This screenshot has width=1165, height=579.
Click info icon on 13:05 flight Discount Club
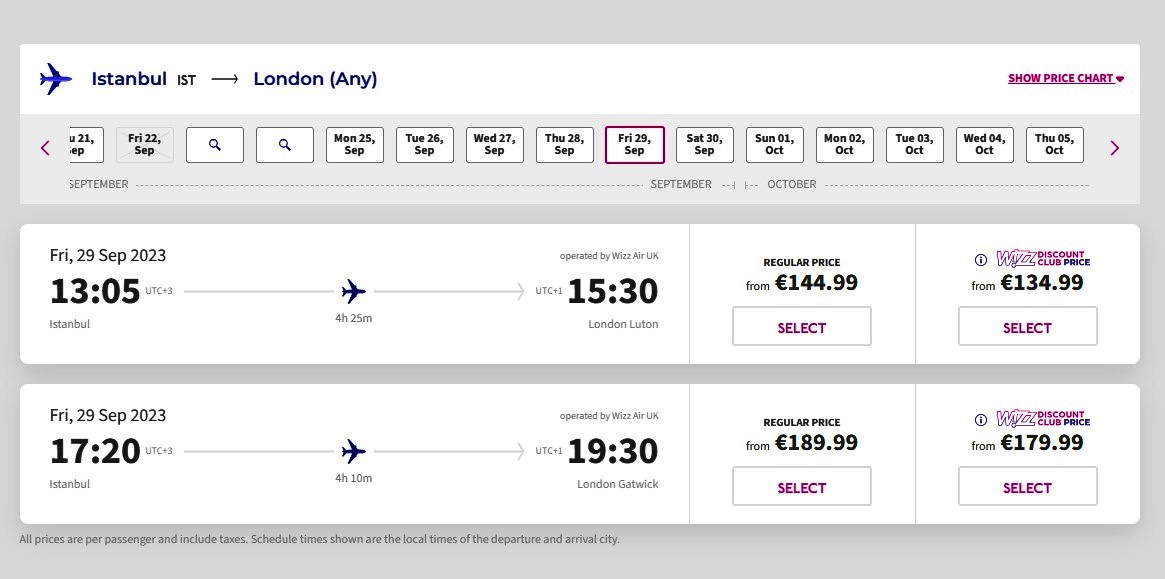tap(981, 259)
